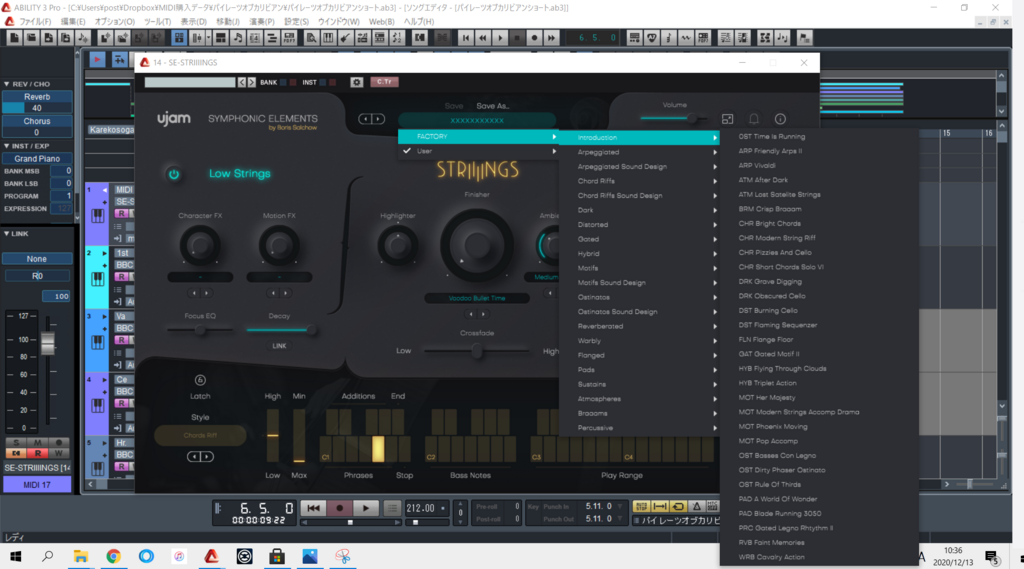Click the bottom transport record button
The image size is (1024, 569).
tap(340, 508)
